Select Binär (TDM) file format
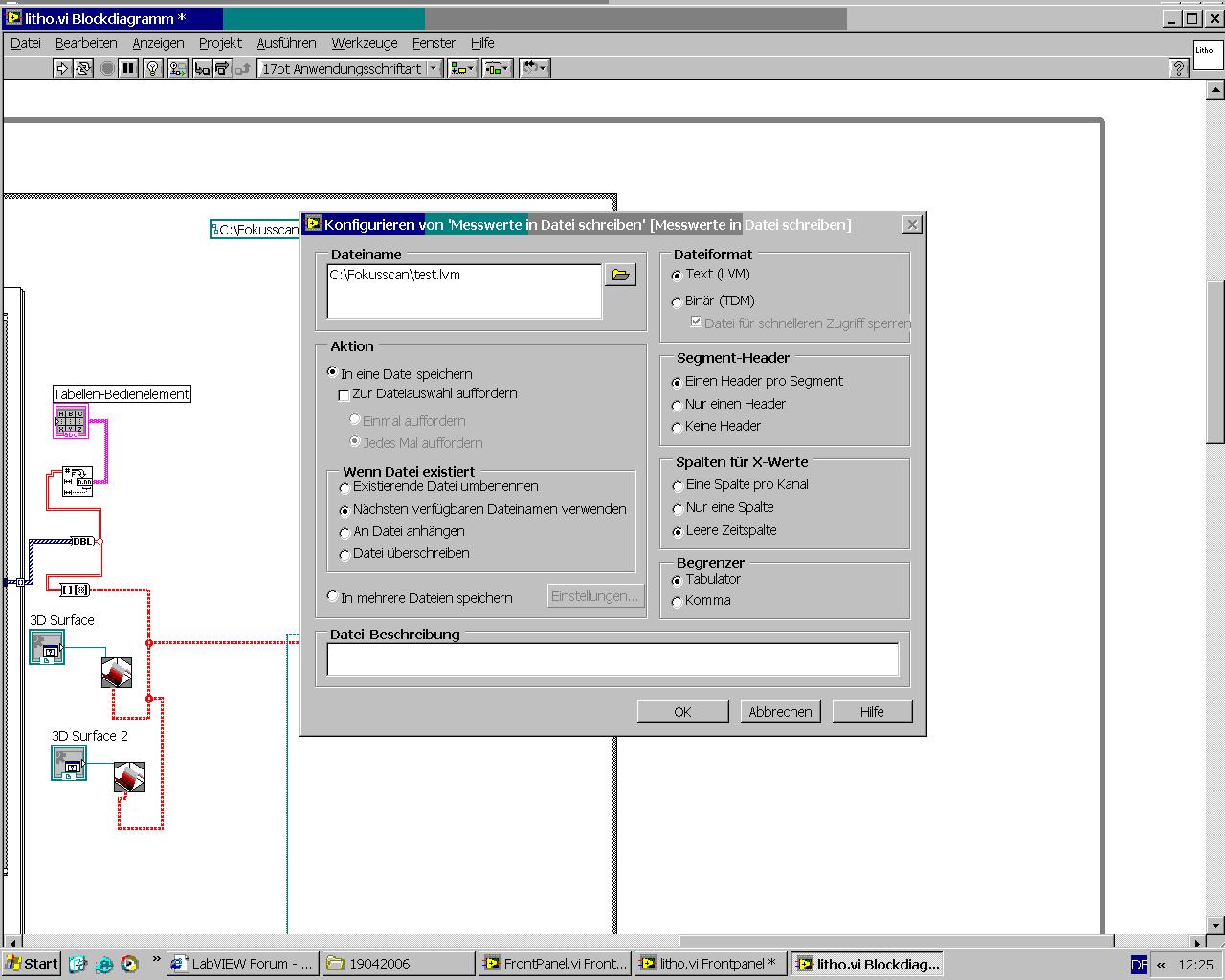1225x980 pixels. click(712, 301)
